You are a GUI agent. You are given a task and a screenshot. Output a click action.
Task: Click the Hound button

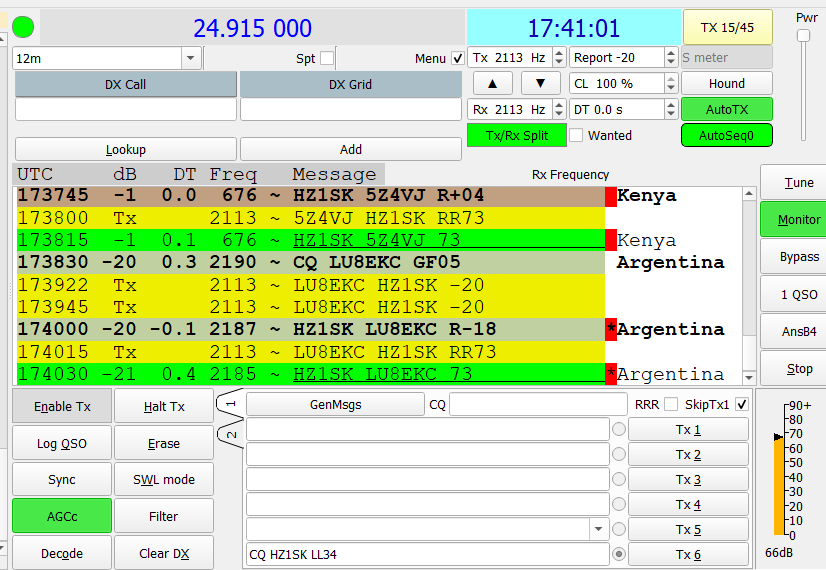727,83
